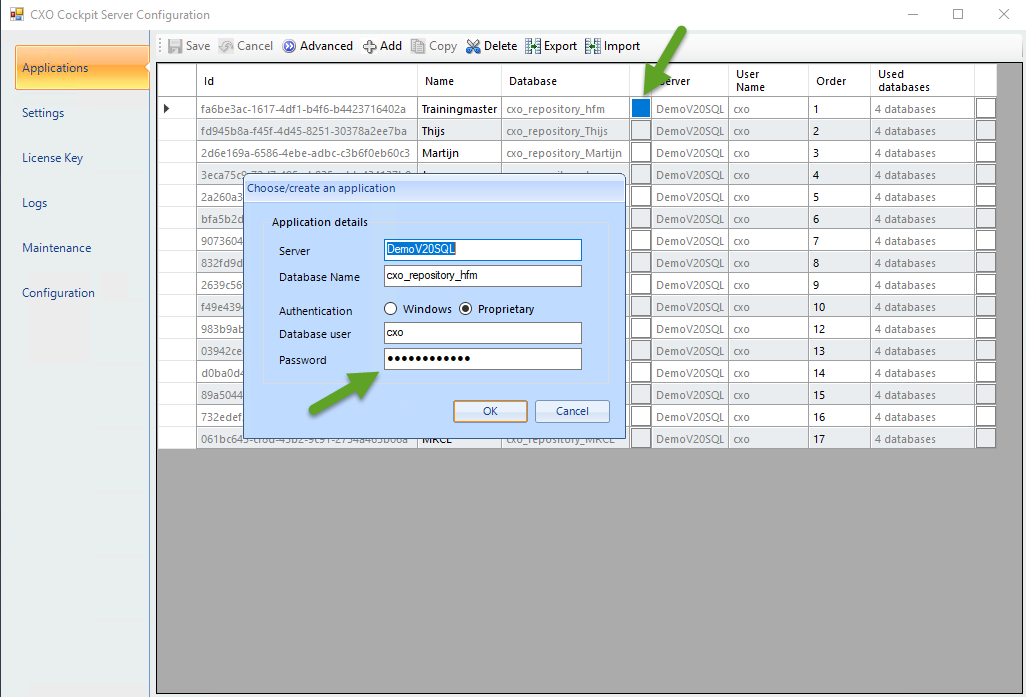
Task: Click the cxo_repository_Martijn database cell
Action: click(x=565, y=152)
